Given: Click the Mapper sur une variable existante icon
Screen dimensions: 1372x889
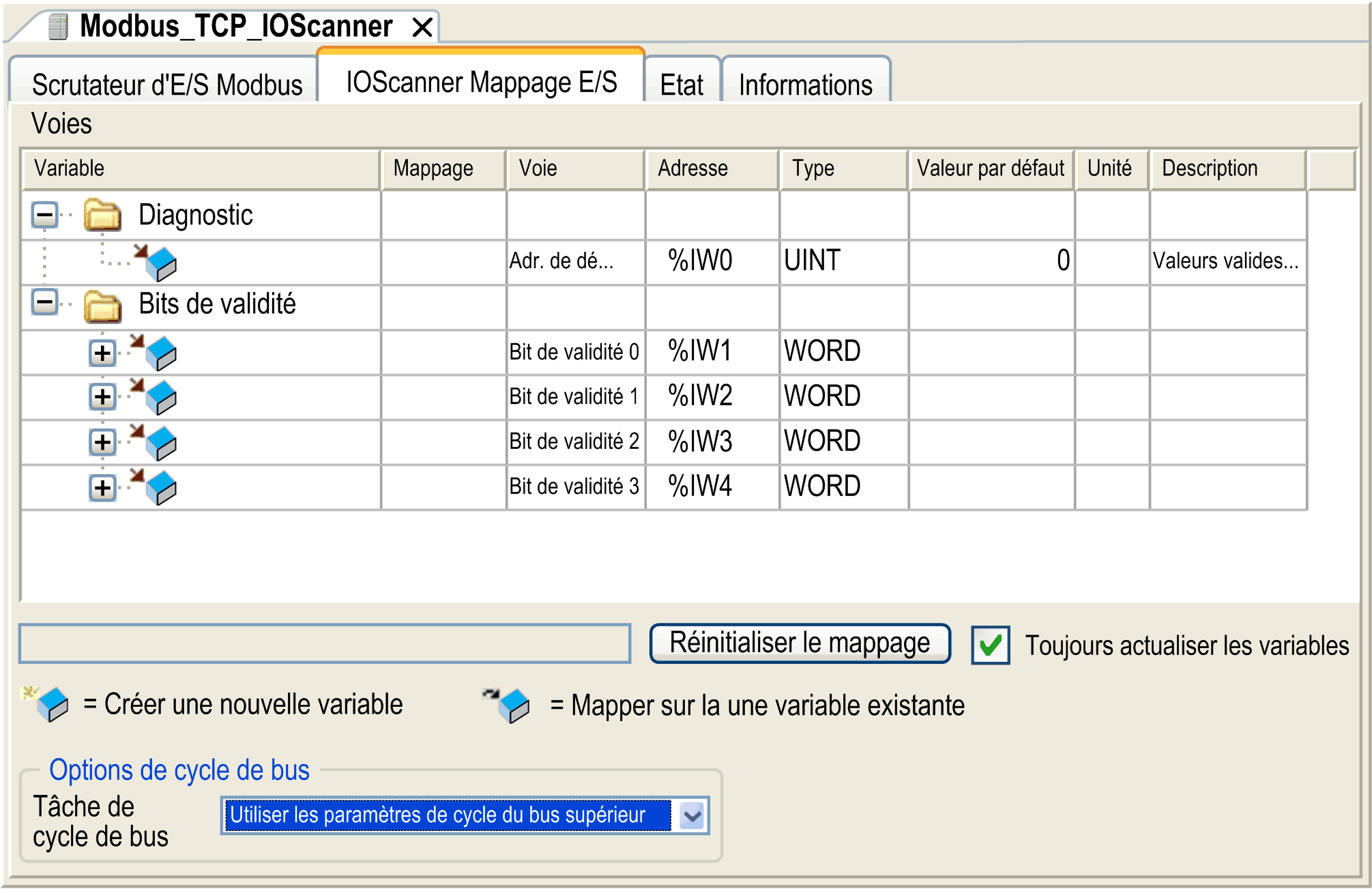Looking at the screenshot, I should (x=506, y=705).
